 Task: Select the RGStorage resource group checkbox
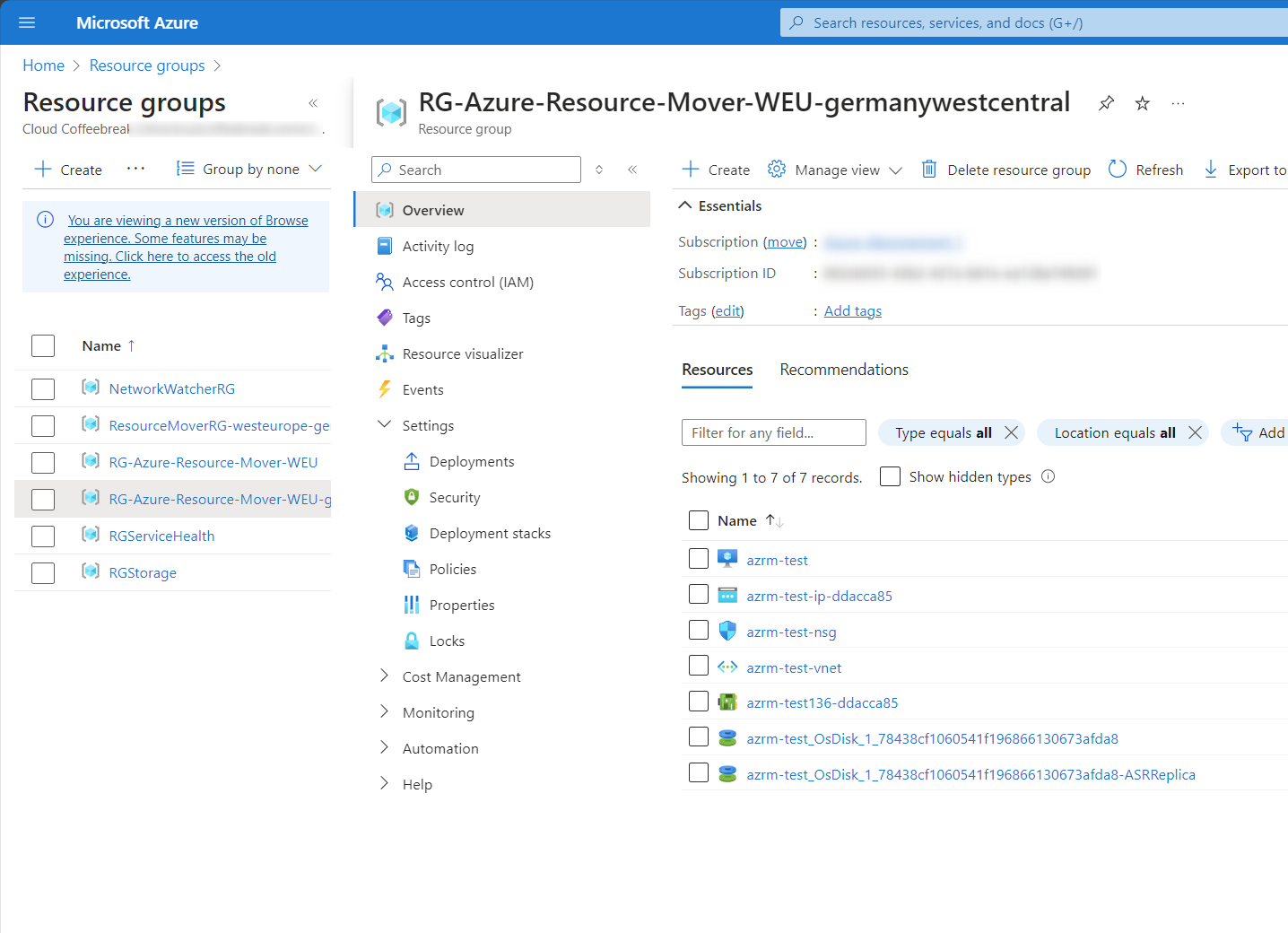point(42,572)
